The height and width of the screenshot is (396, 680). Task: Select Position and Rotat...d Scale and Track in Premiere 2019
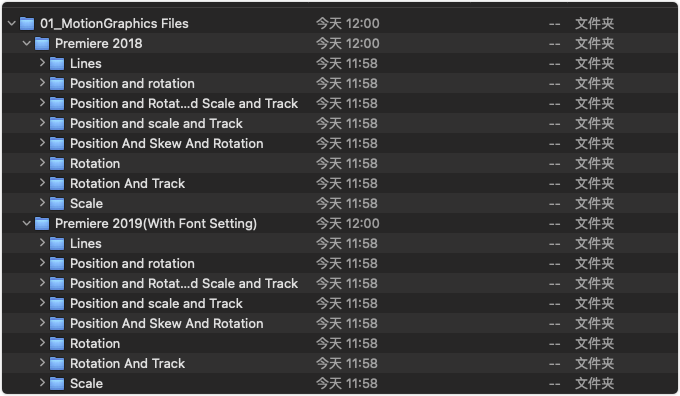point(184,283)
